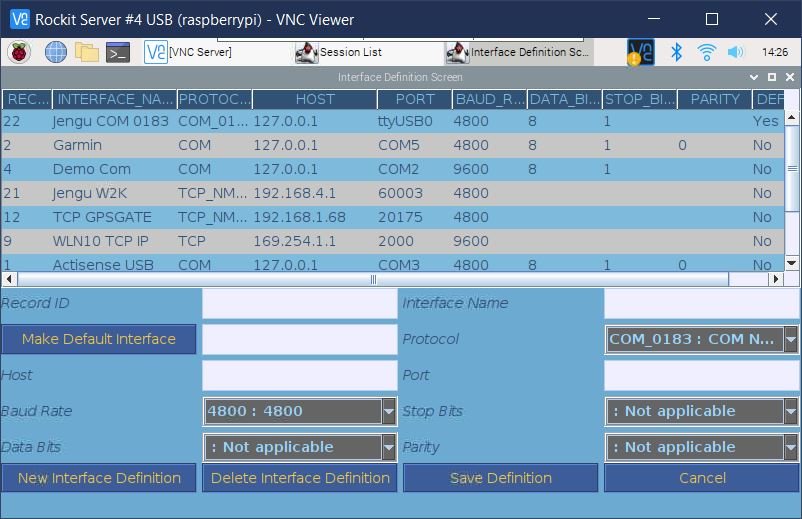
Task: Open the file manager folder icon
Action: (x=87, y=52)
